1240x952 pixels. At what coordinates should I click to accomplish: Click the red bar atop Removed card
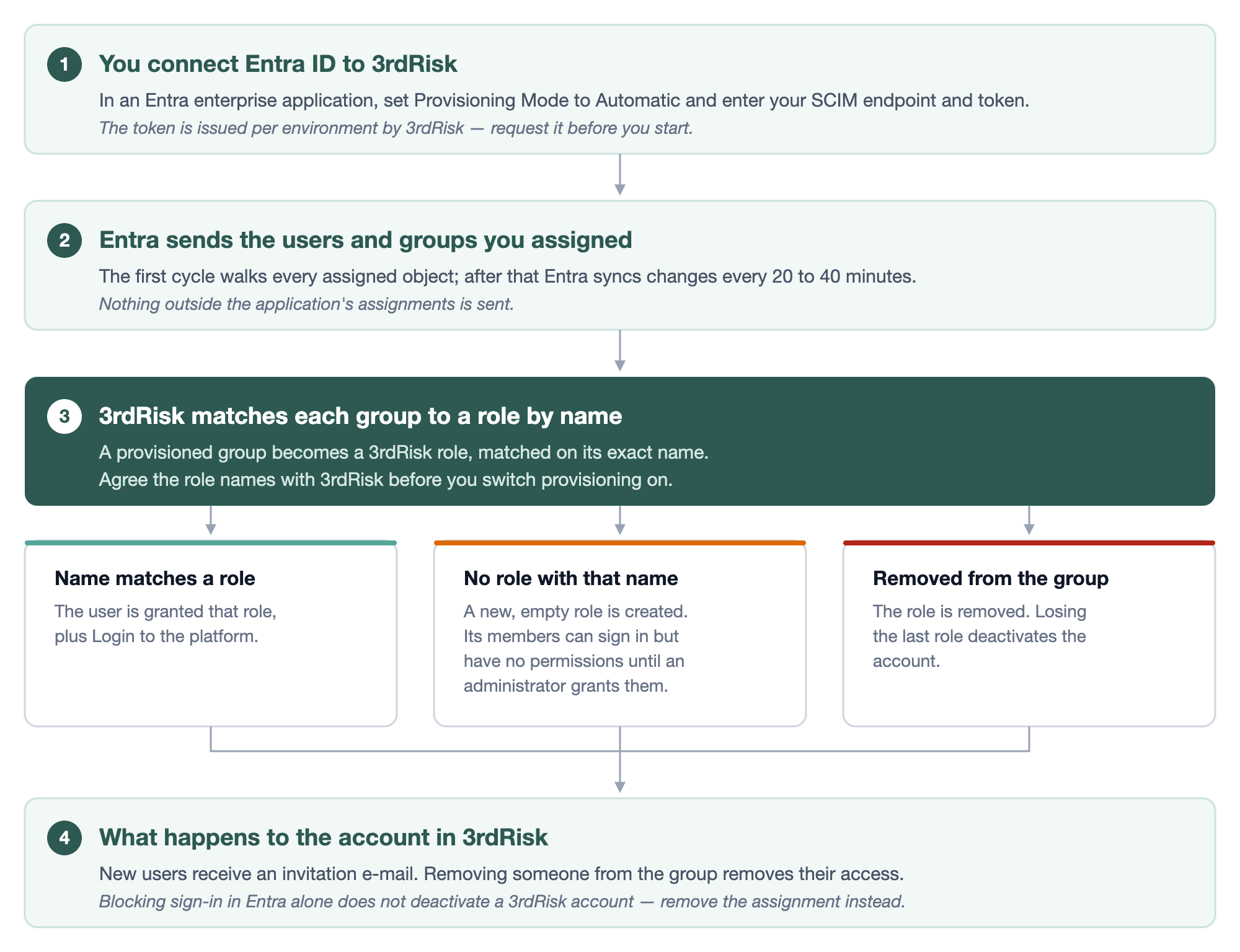[x=1029, y=543]
